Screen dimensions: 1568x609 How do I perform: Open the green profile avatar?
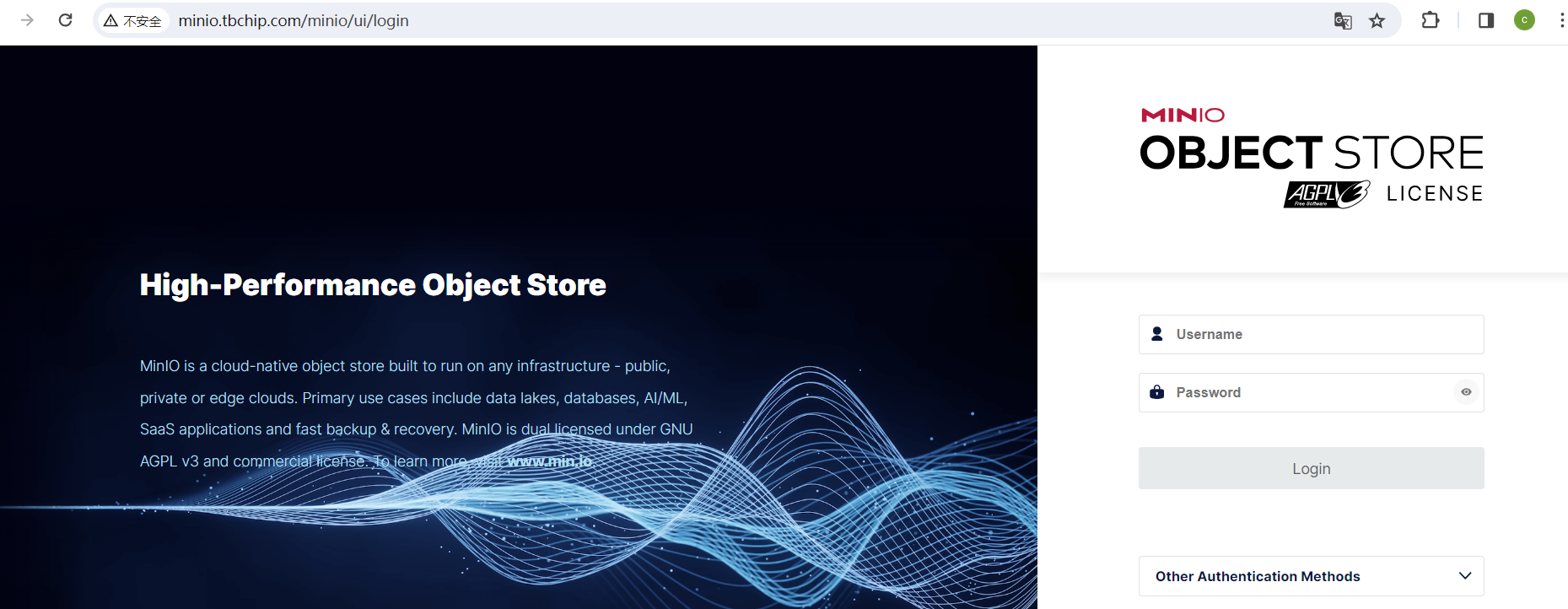point(1524,20)
